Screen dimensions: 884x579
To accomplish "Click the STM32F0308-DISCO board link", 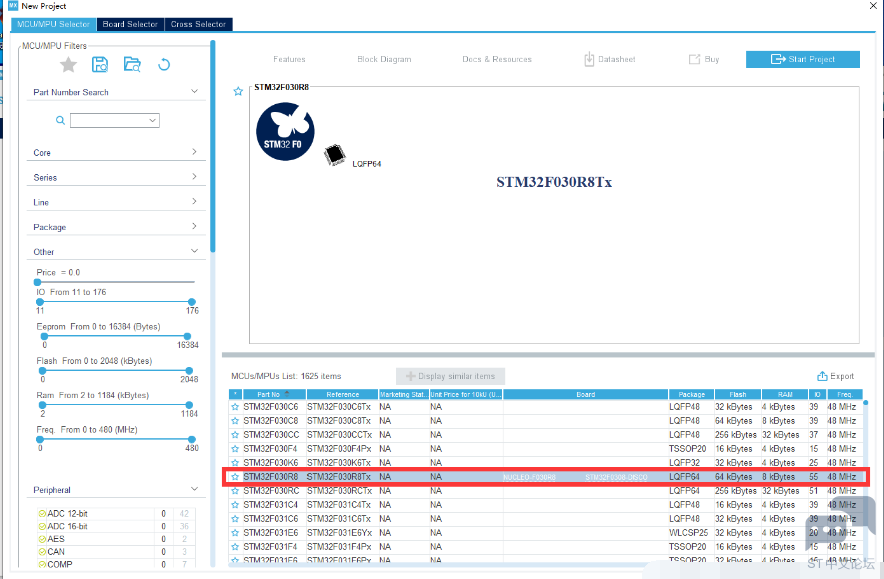I will pyautogui.click(x=616, y=477).
